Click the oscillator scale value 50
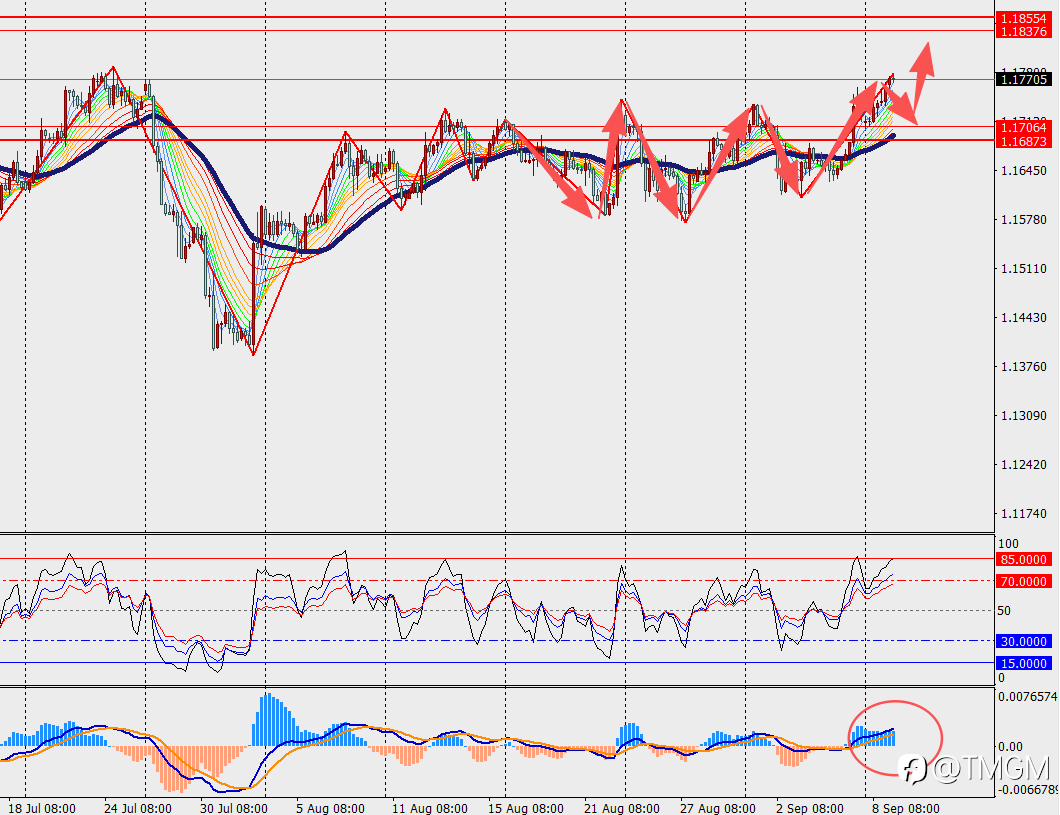 click(1005, 611)
